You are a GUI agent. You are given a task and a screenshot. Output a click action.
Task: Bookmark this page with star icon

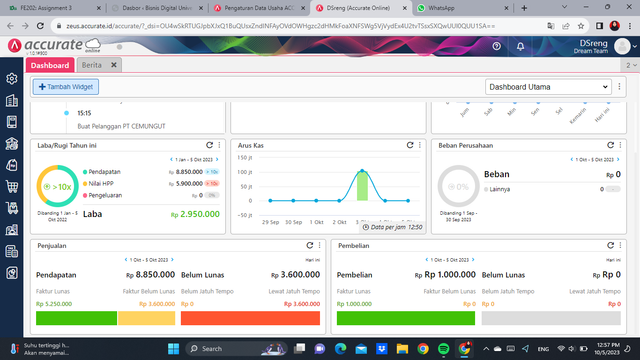pyautogui.click(x=581, y=26)
